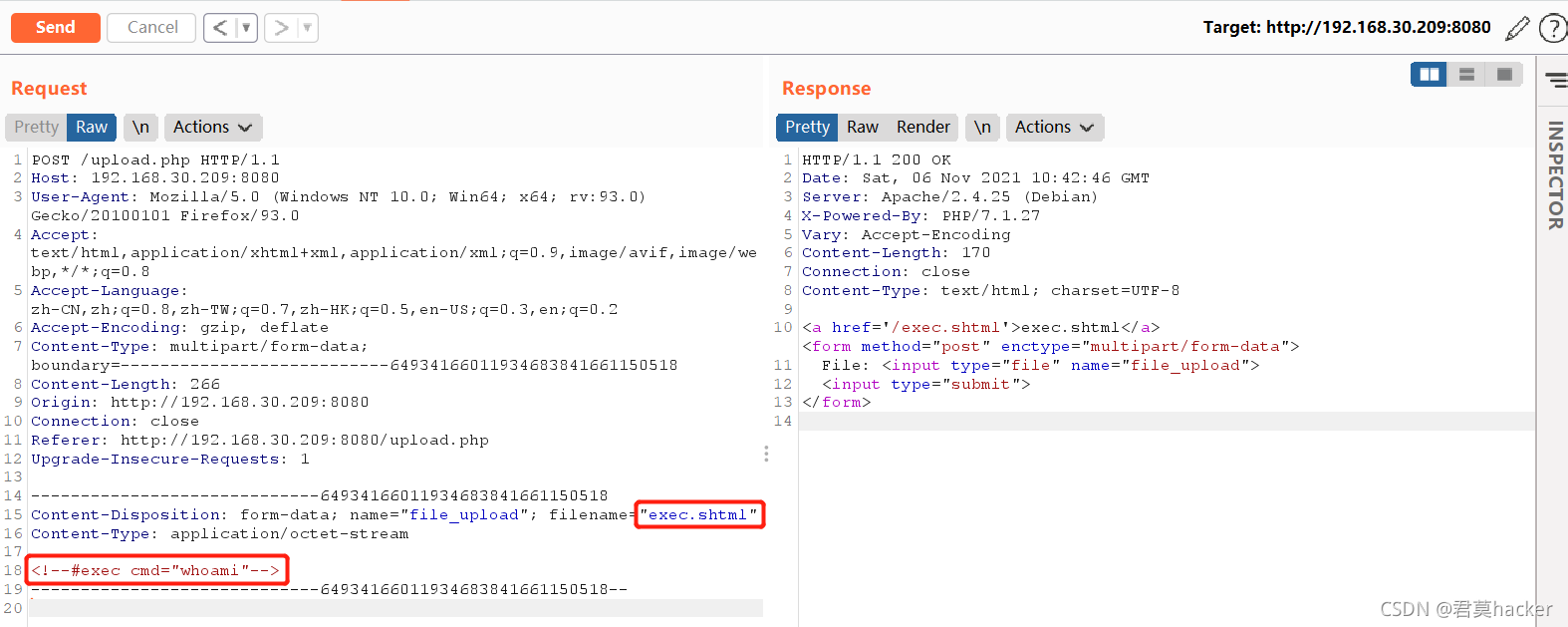The width and height of the screenshot is (1568, 627).
Task: Select the Response Render tab
Action: 923,128
